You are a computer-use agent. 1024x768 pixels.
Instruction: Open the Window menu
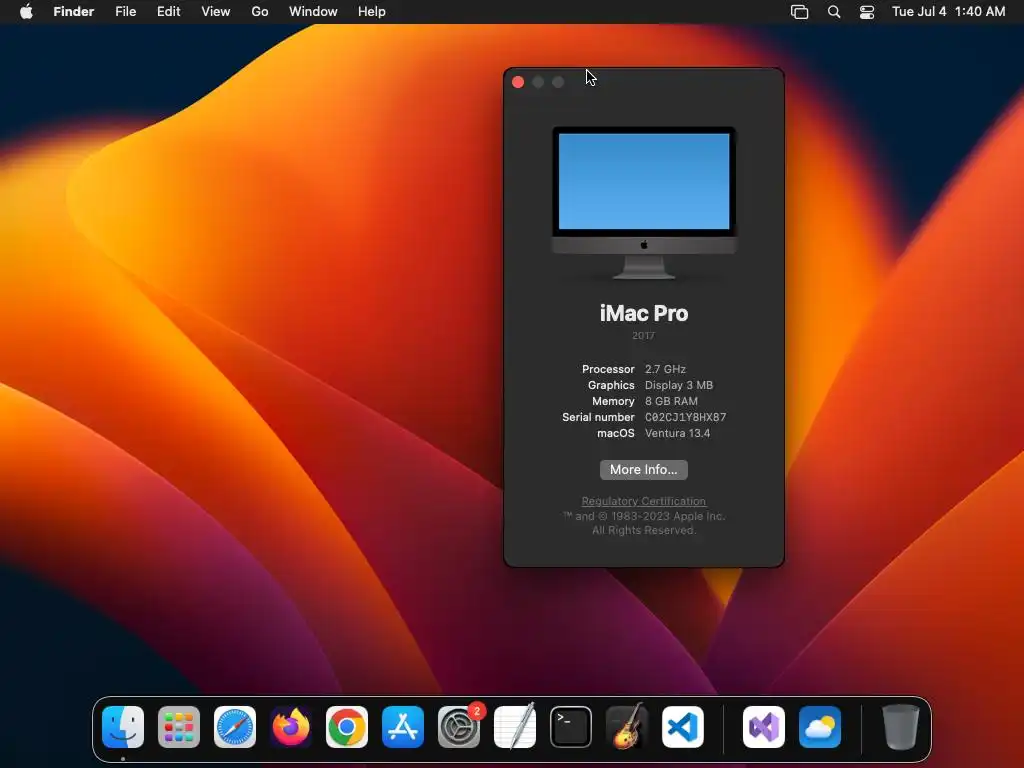point(313,12)
